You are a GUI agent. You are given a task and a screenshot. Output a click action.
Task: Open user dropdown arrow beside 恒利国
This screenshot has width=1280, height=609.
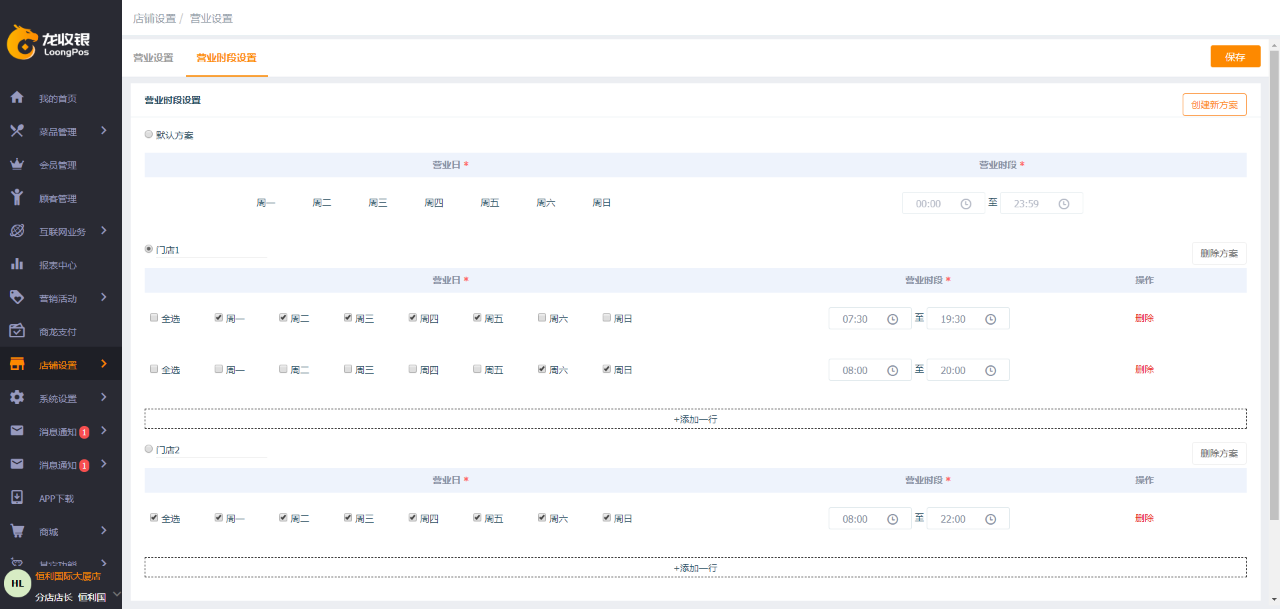tap(115, 595)
